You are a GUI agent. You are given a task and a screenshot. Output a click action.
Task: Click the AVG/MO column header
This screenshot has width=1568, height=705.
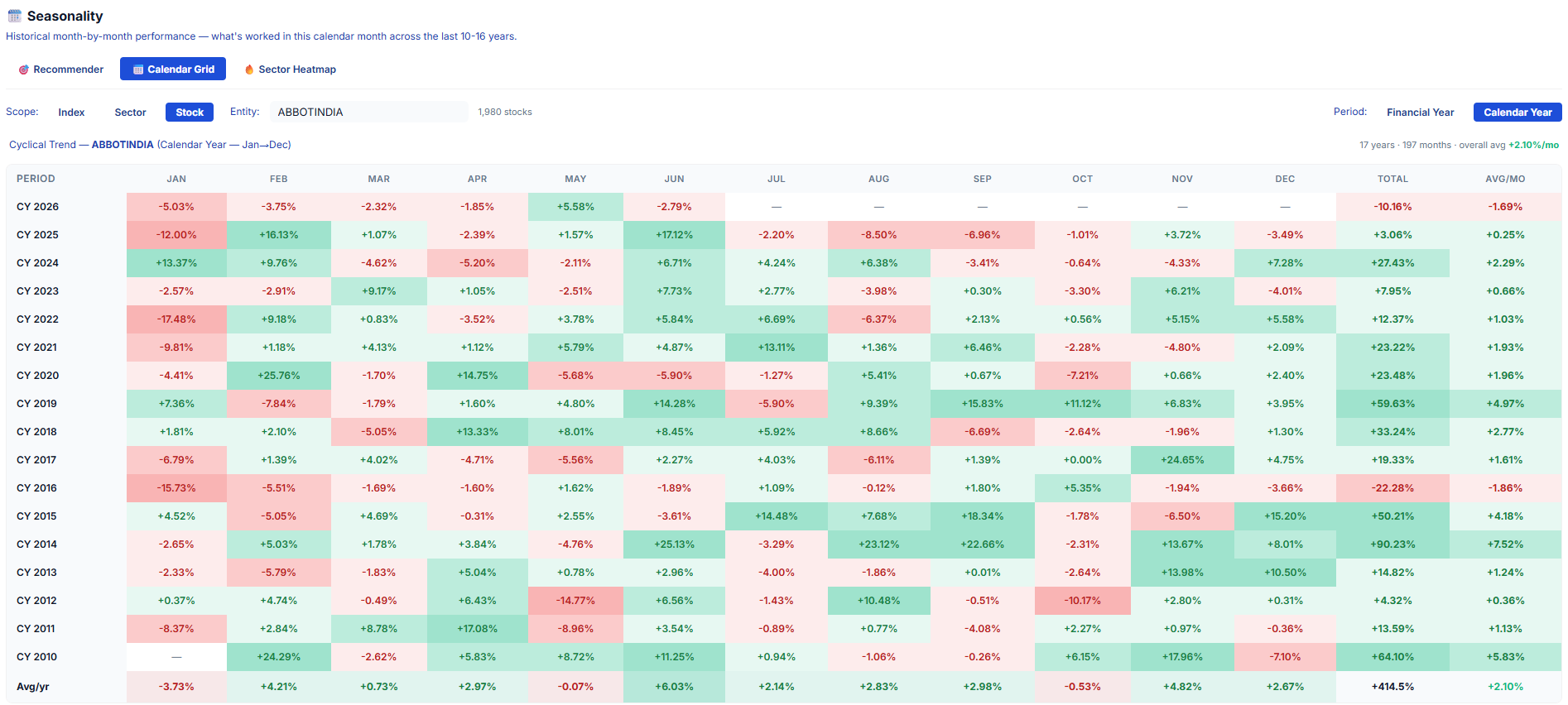(x=1505, y=179)
